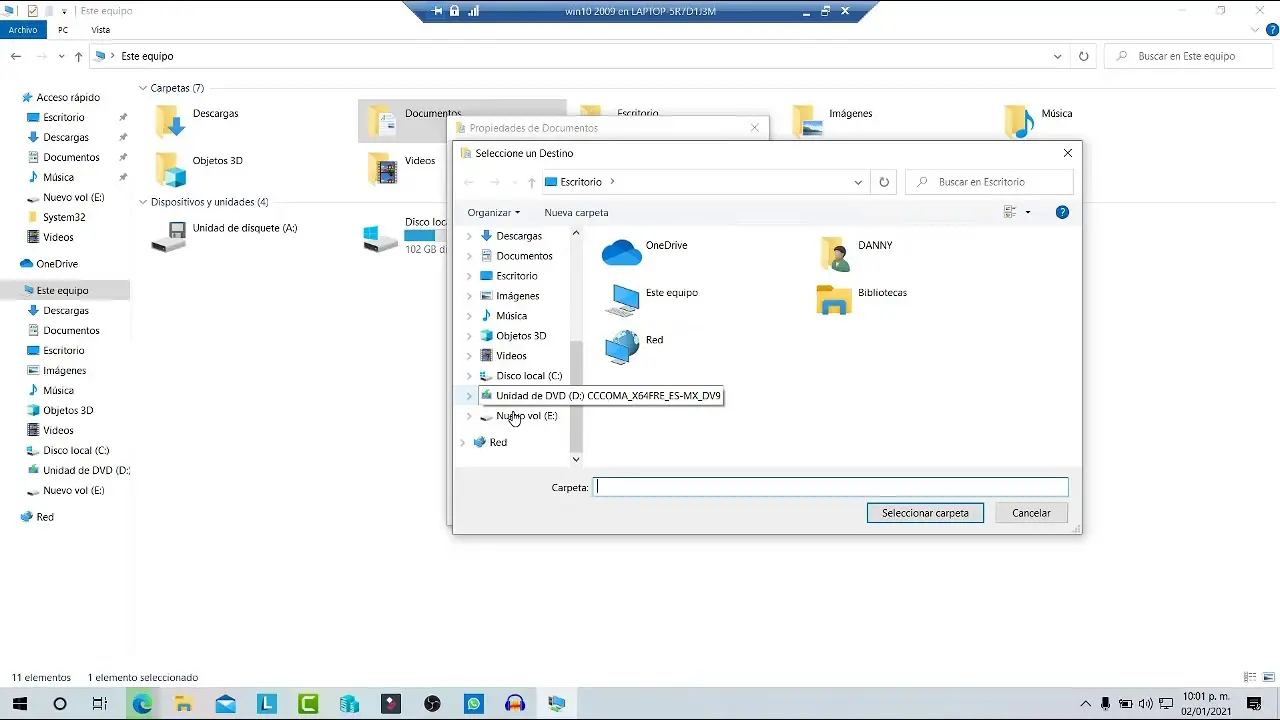Refresh the Escritorio location in dialog
Screen dimensions: 1280x720
click(884, 182)
